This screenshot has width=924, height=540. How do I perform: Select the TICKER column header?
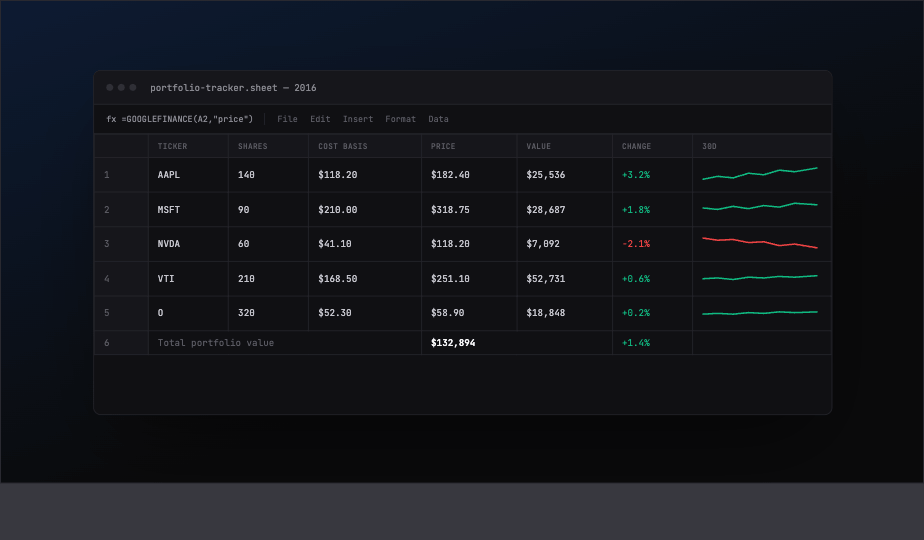pyautogui.click(x=189, y=146)
